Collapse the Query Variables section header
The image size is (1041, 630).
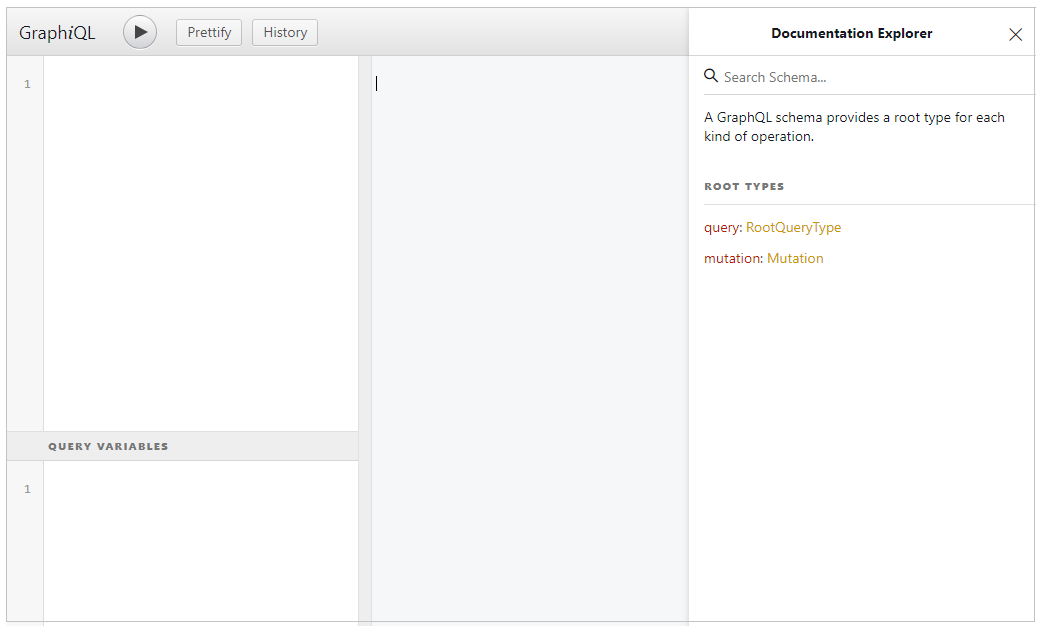[108, 446]
